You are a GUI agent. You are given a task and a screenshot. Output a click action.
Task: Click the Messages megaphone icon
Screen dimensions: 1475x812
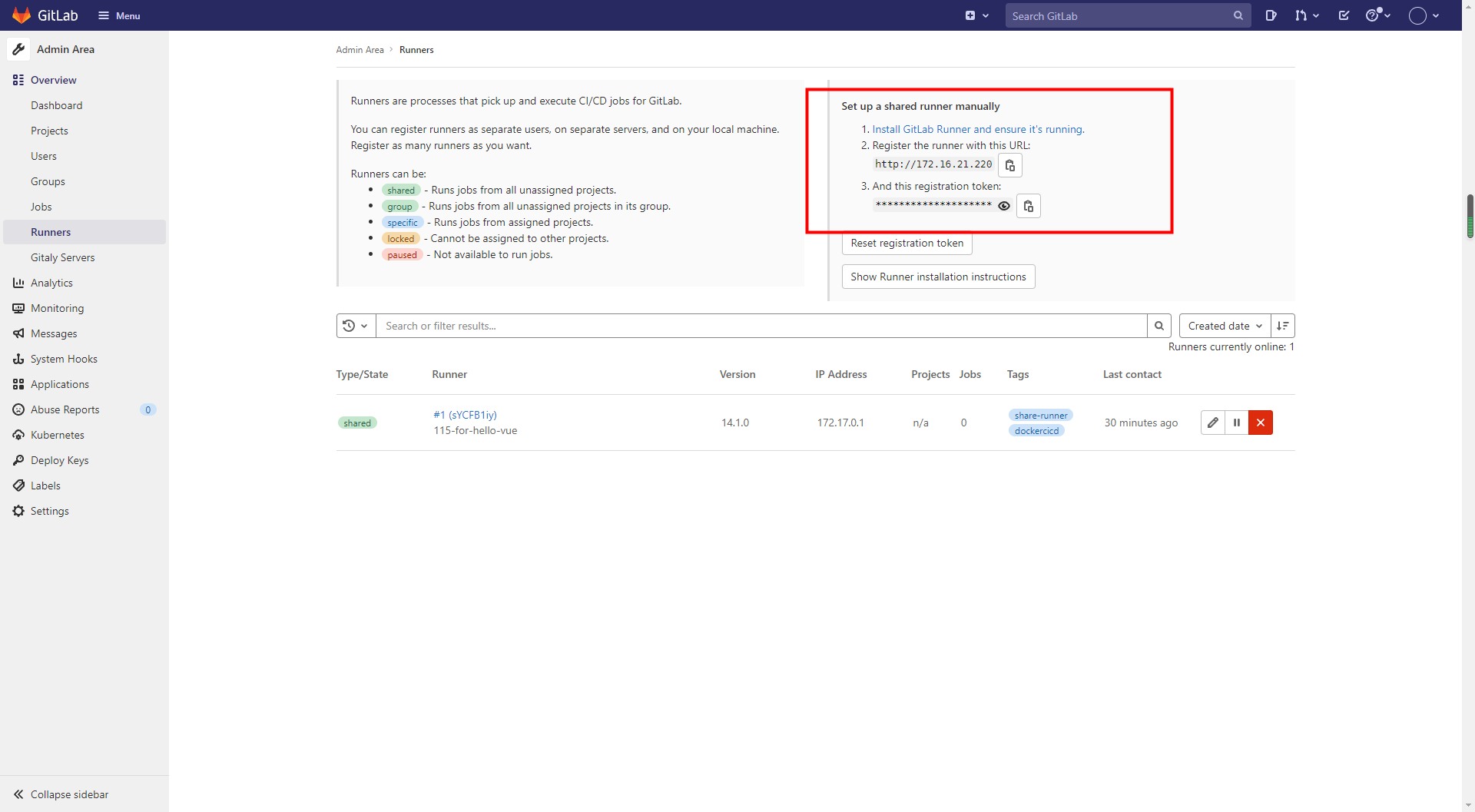click(18, 333)
